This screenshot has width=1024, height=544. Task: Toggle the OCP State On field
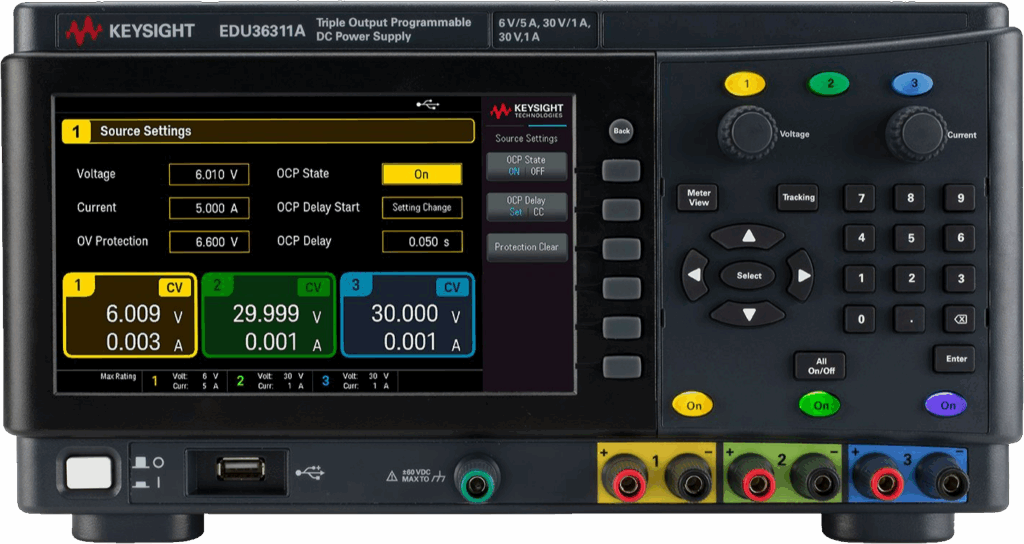[x=422, y=174]
